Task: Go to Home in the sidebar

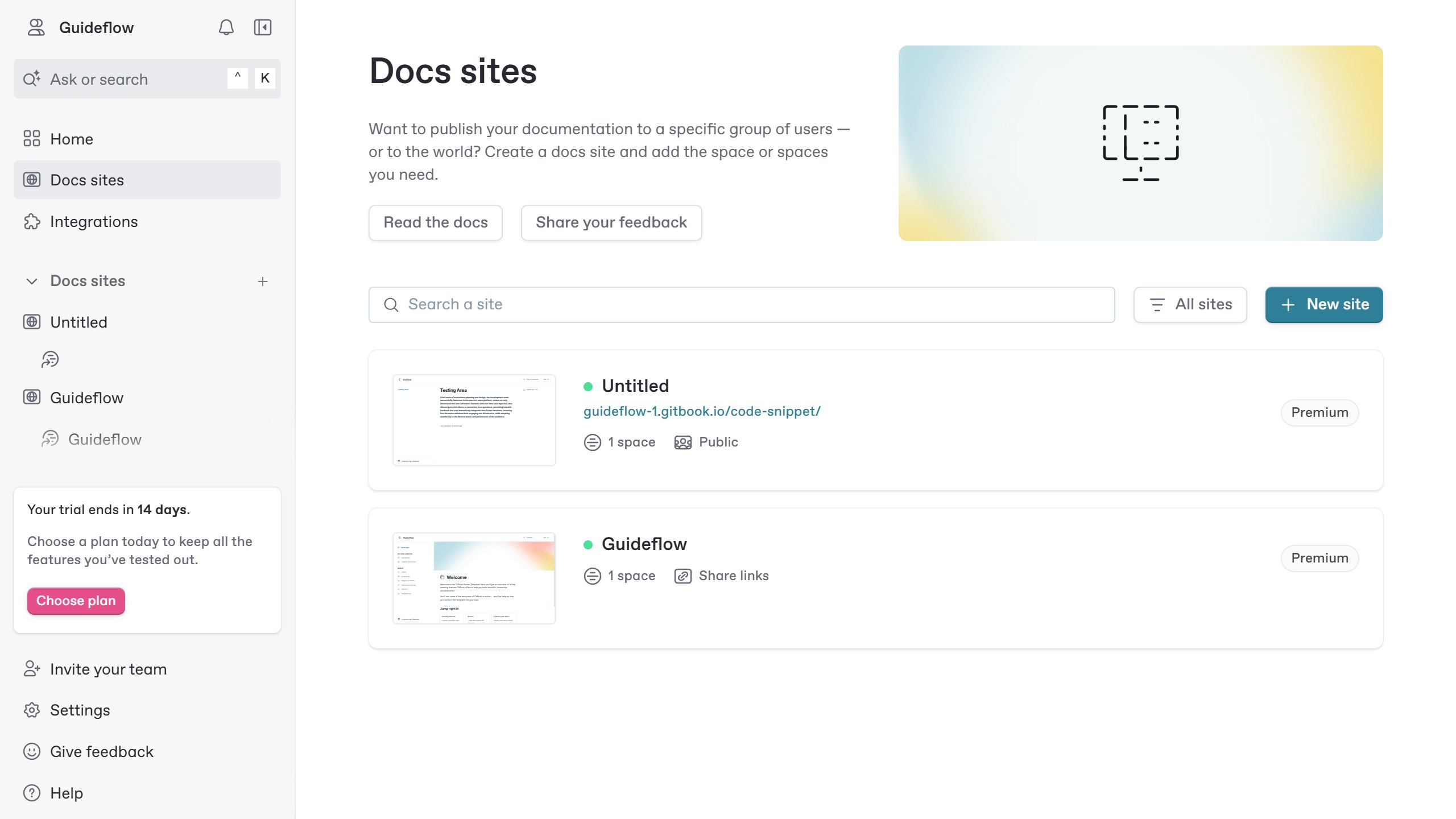Action: 147,139
